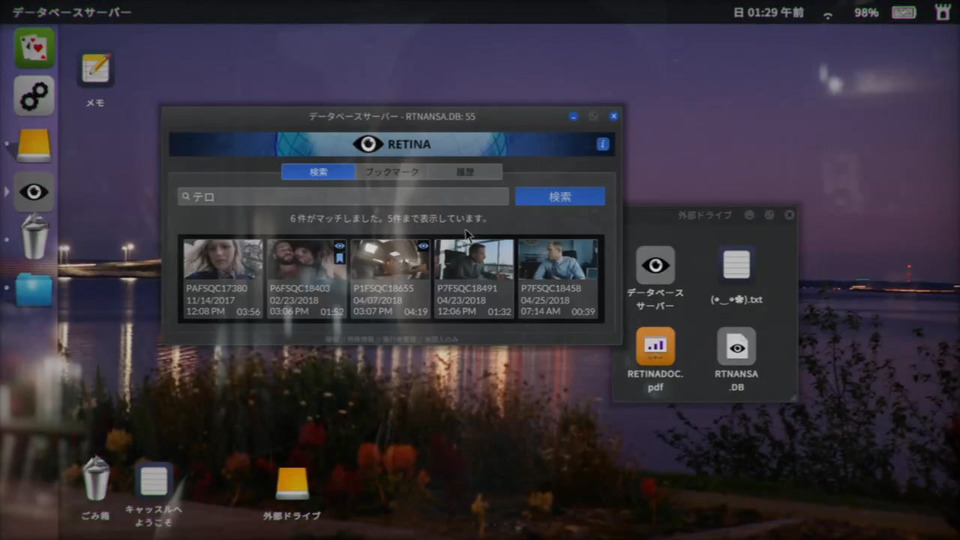The image size is (960, 540).
Task: Open the blue folder dock icon
Action: click(34, 289)
